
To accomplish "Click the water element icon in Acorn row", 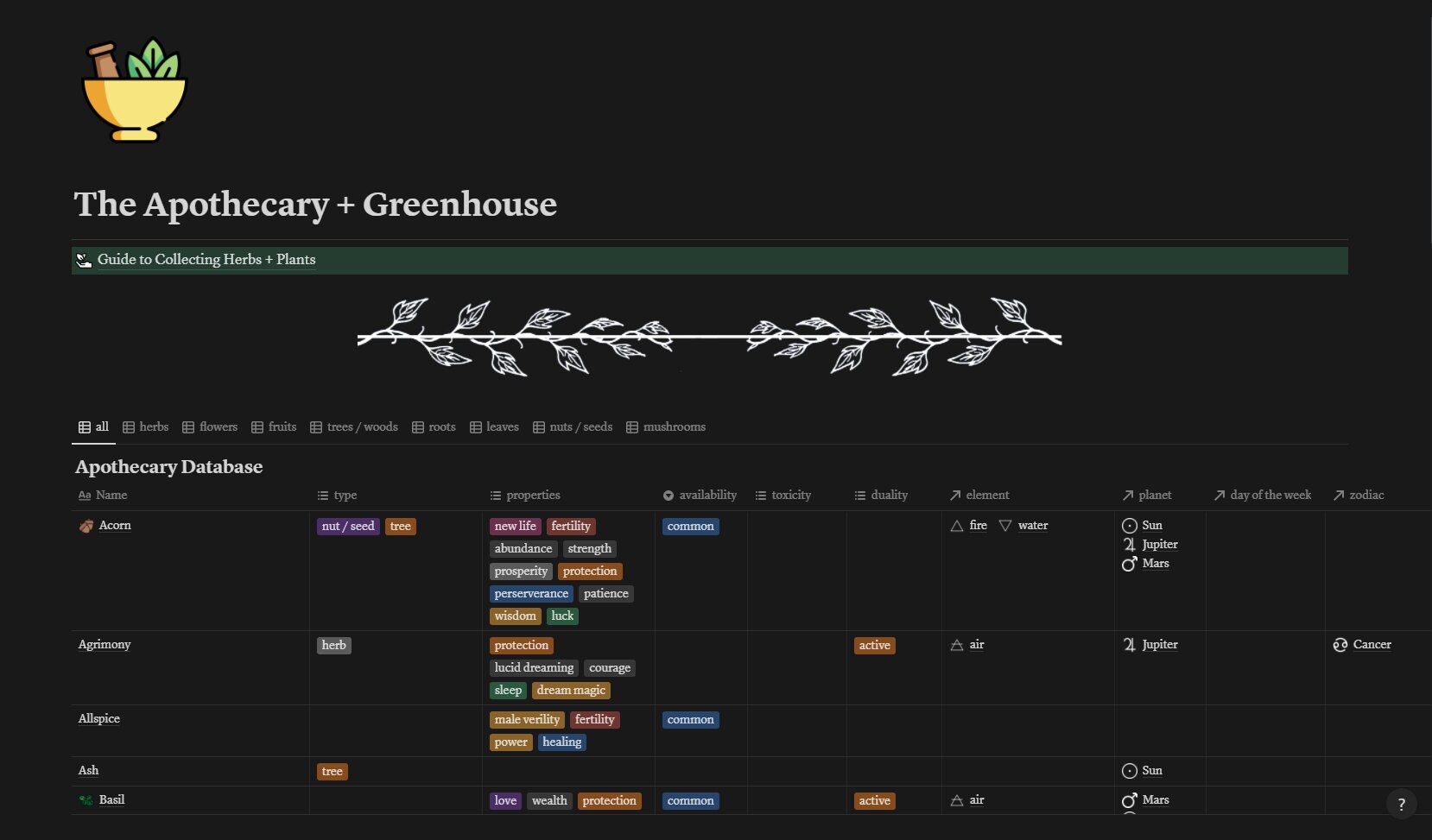I will click(1005, 526).
